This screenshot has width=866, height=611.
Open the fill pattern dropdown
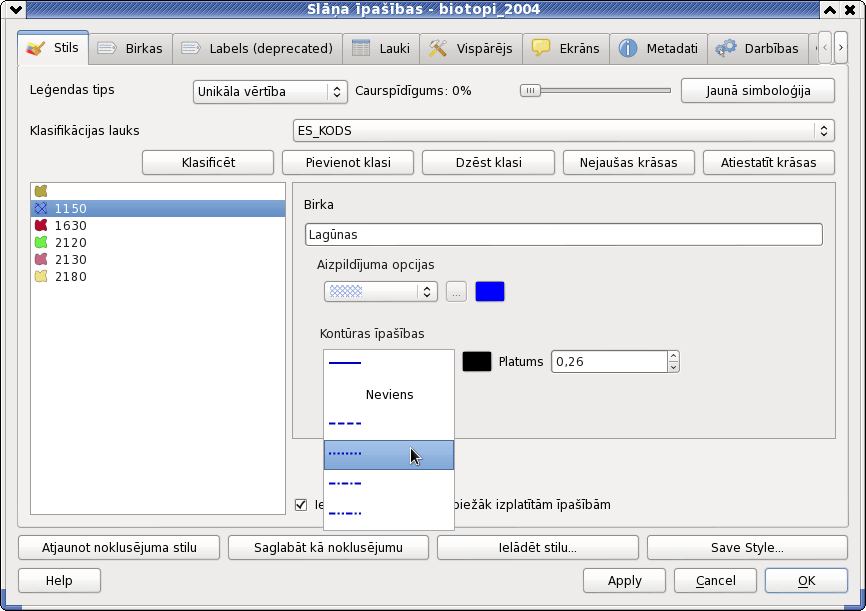pyautogui.click(x=381, y=292)
